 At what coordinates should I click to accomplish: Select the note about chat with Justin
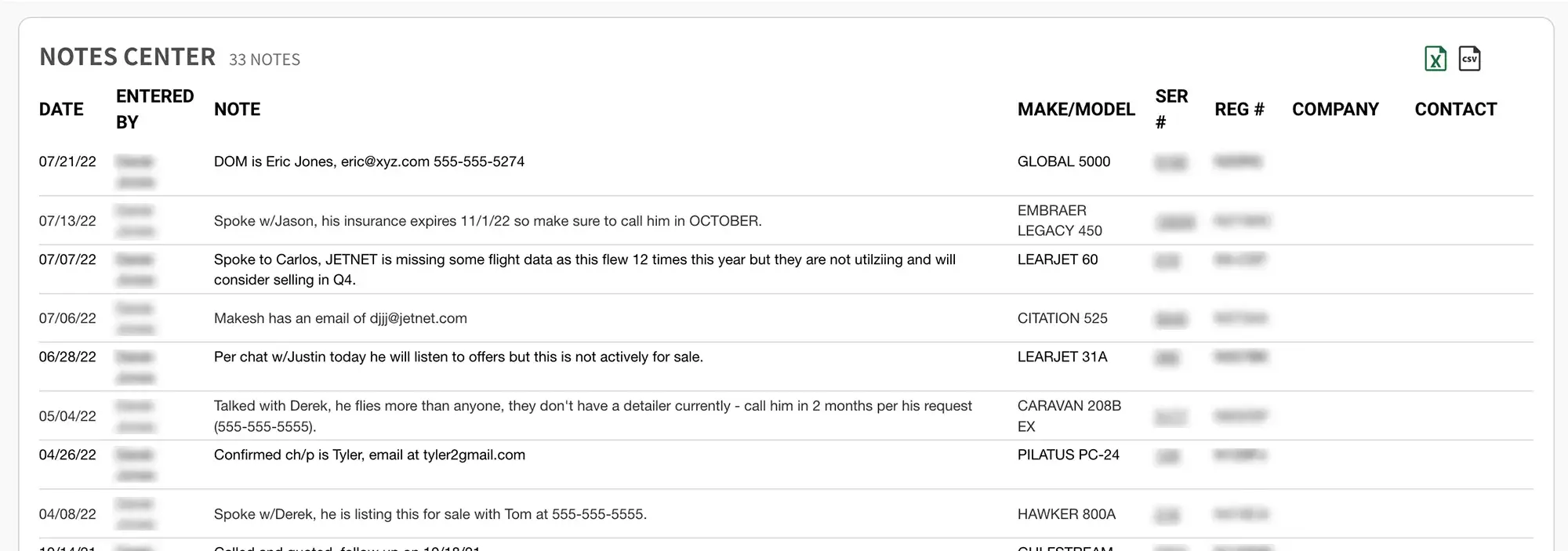[x=458, y=357]
